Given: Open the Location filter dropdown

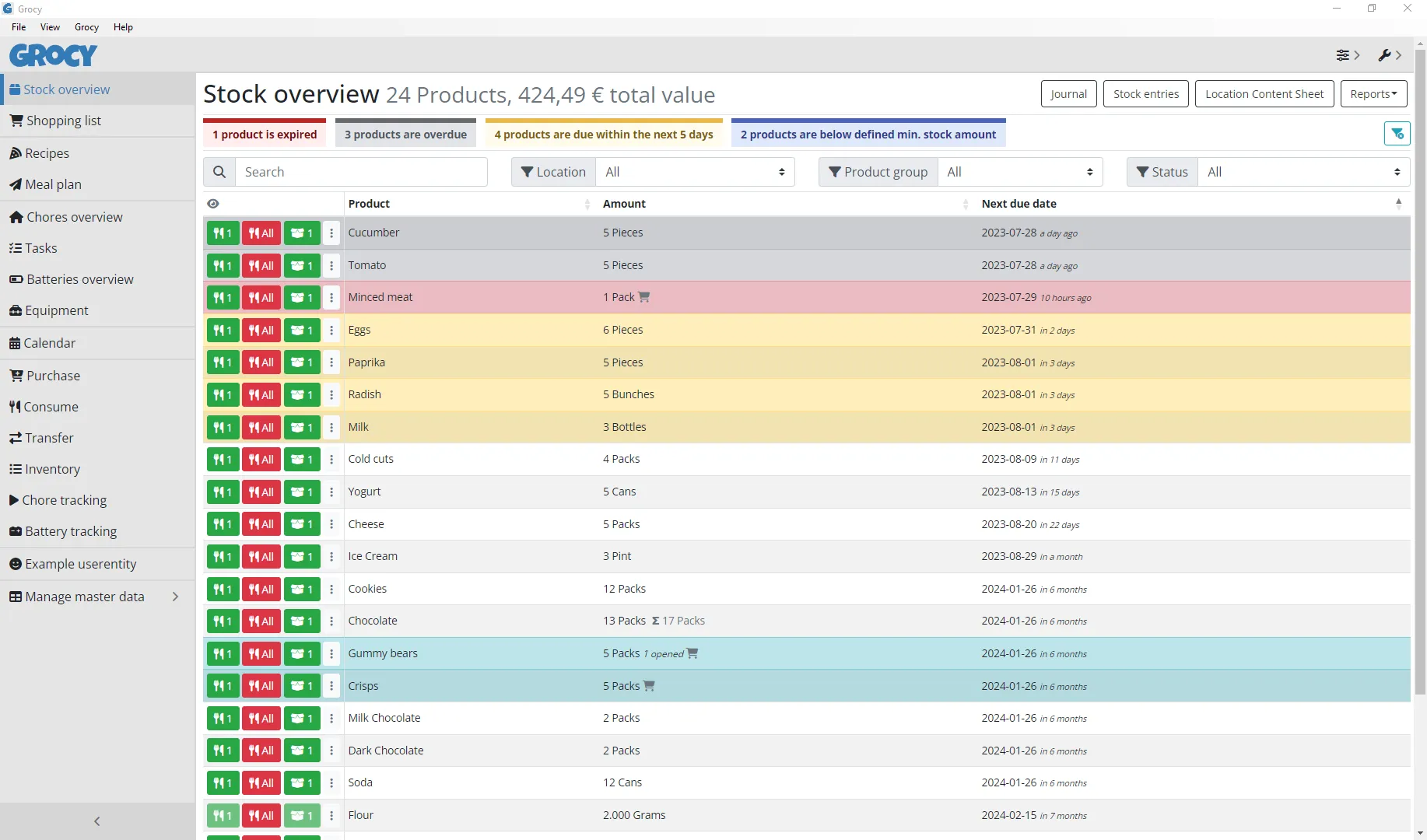Looking at the screenshot, I should 695,172.
